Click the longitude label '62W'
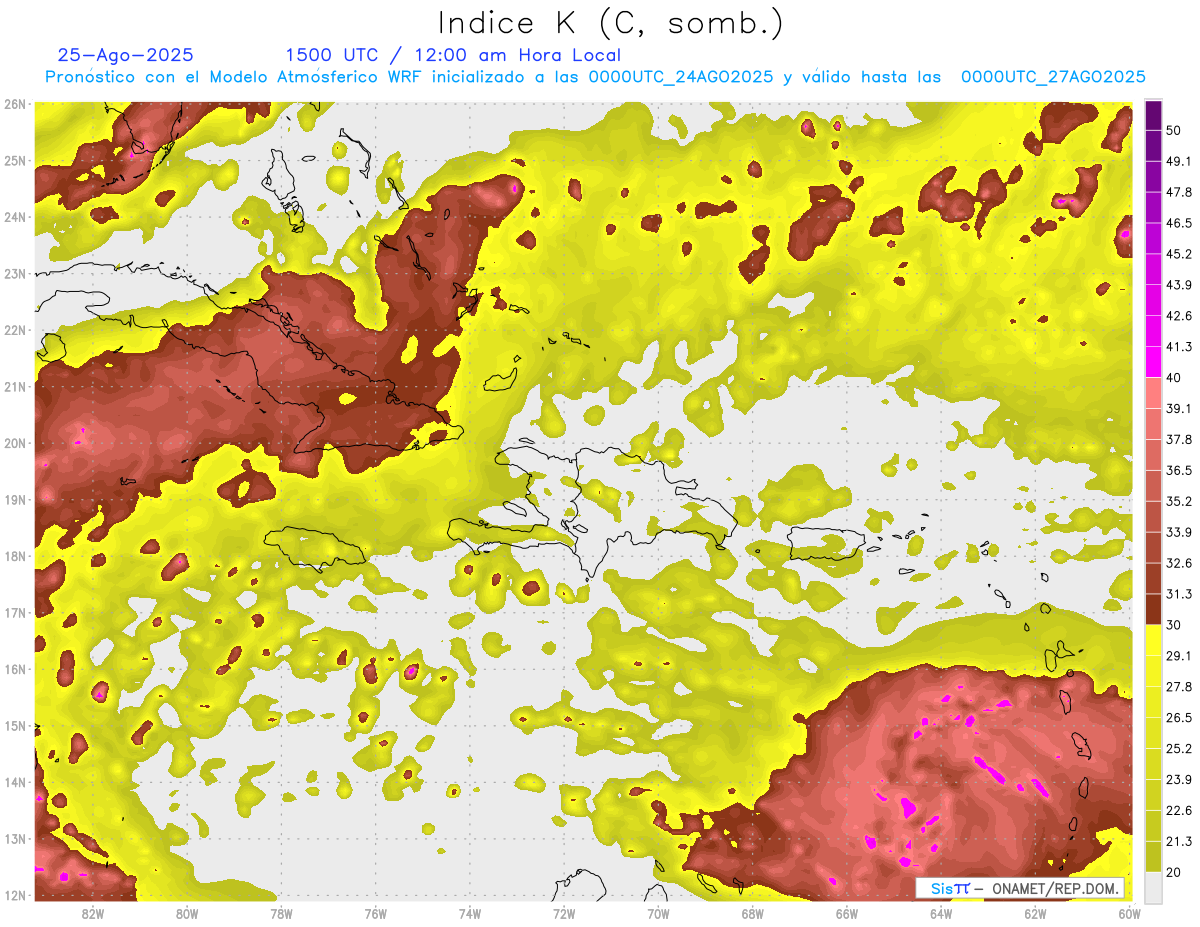 1034,913
